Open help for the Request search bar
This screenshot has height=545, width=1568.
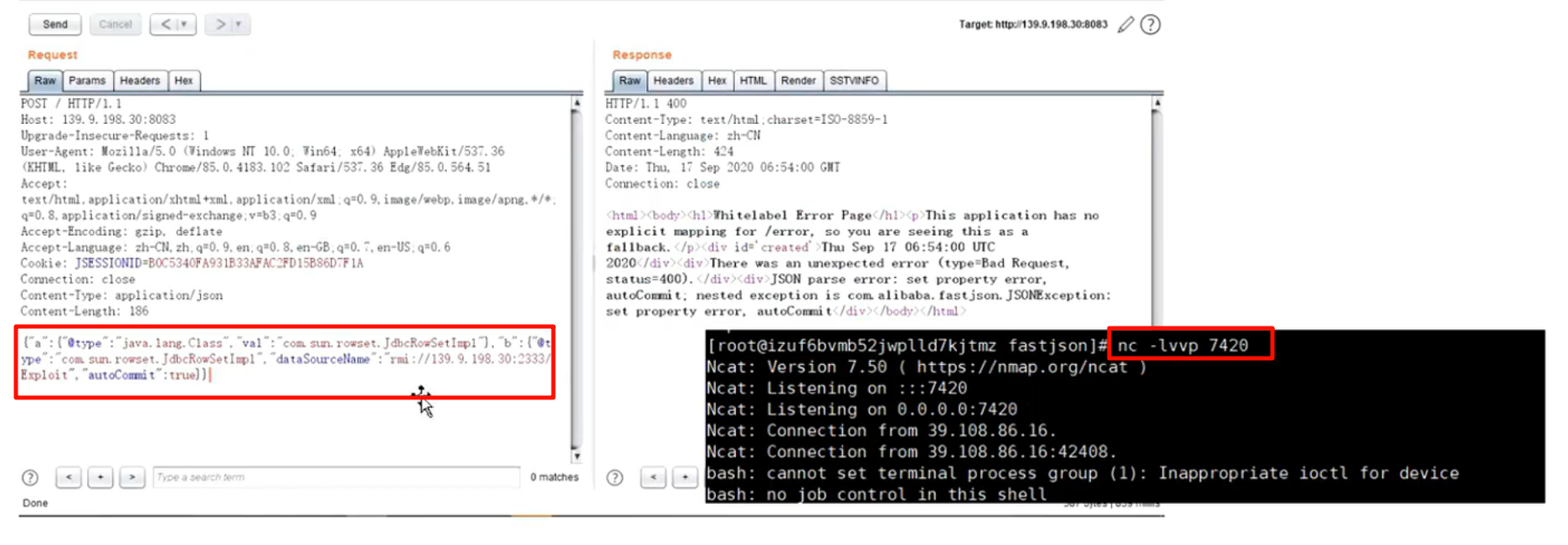click(30, 477)
